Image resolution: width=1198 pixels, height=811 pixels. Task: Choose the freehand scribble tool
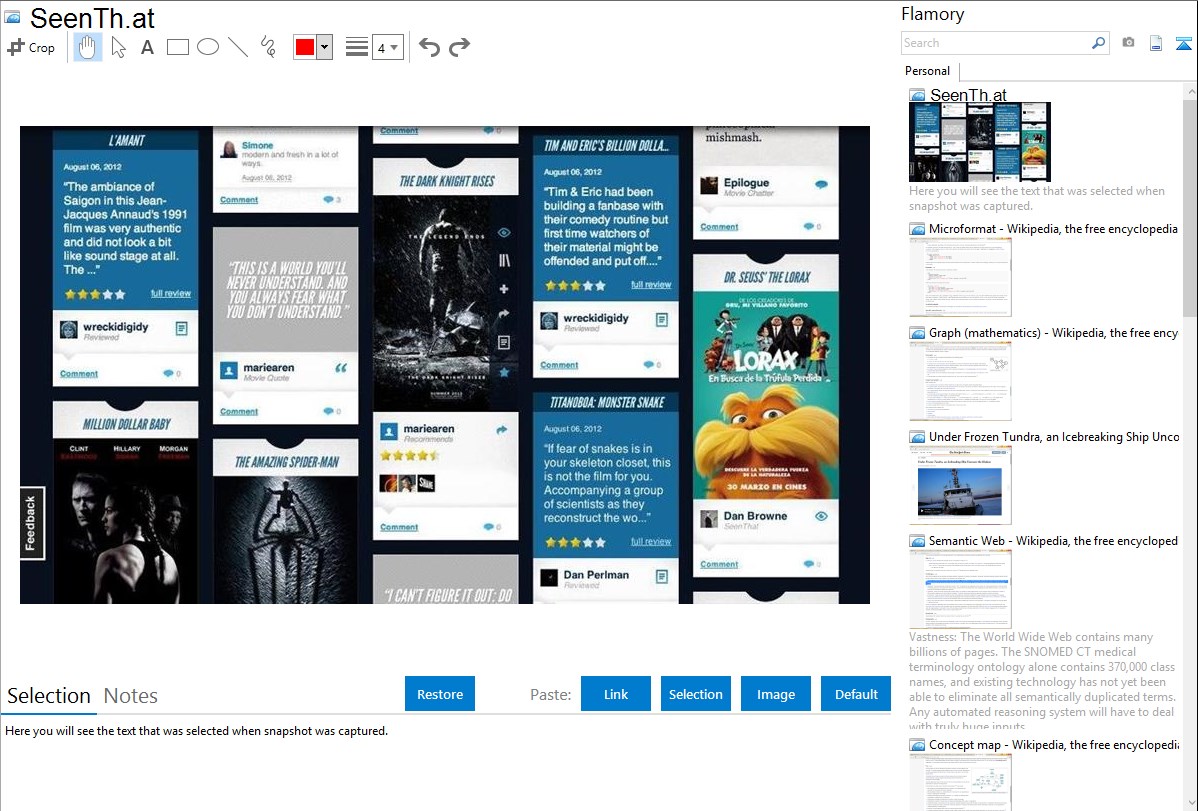[268, 47]
